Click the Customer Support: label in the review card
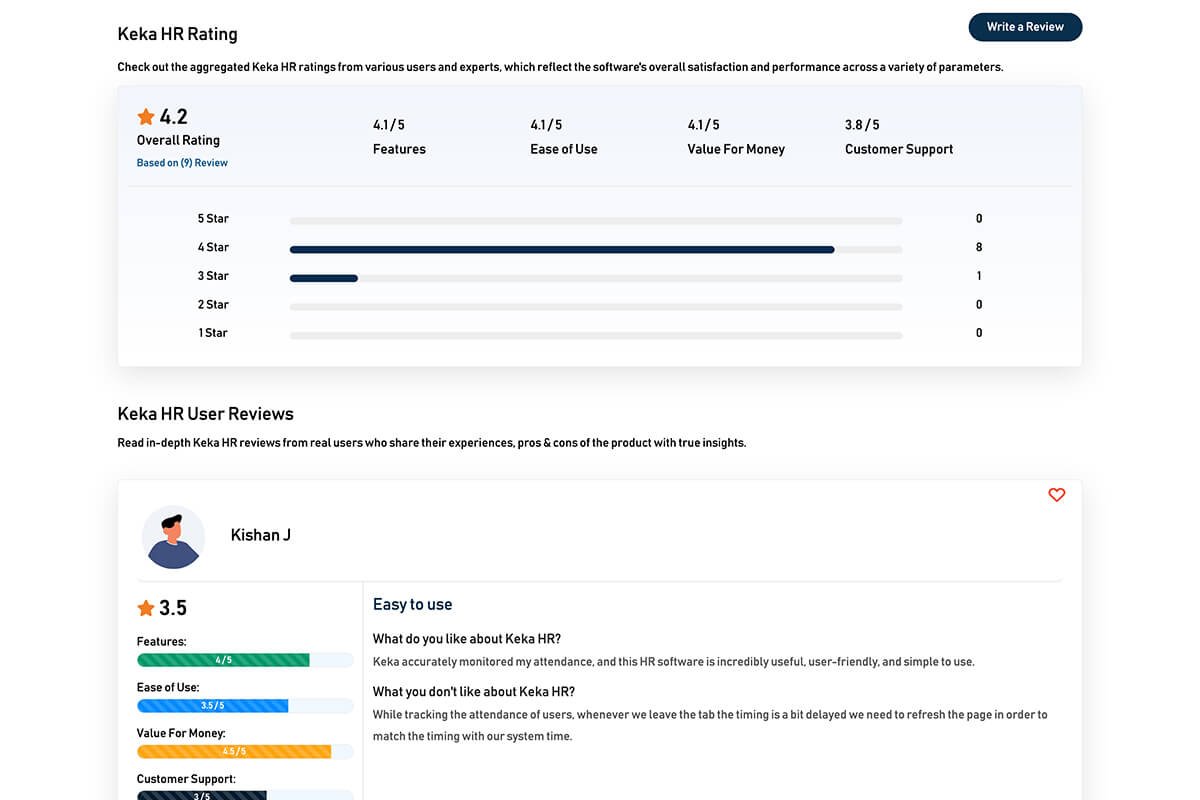The height and width of the screenshot is (800, 1200). pos(186,779)
